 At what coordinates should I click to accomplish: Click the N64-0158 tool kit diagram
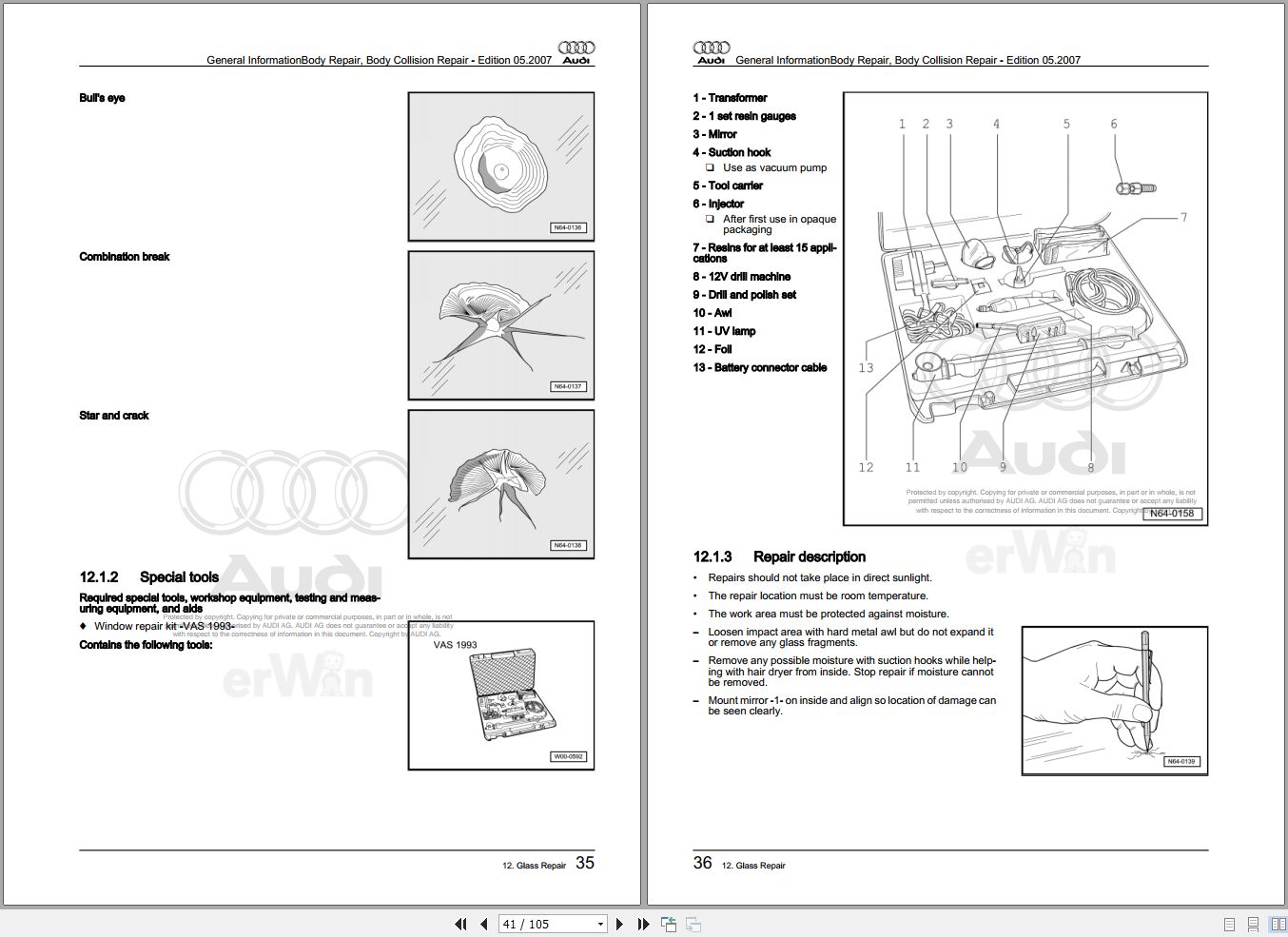[1025, 308]
